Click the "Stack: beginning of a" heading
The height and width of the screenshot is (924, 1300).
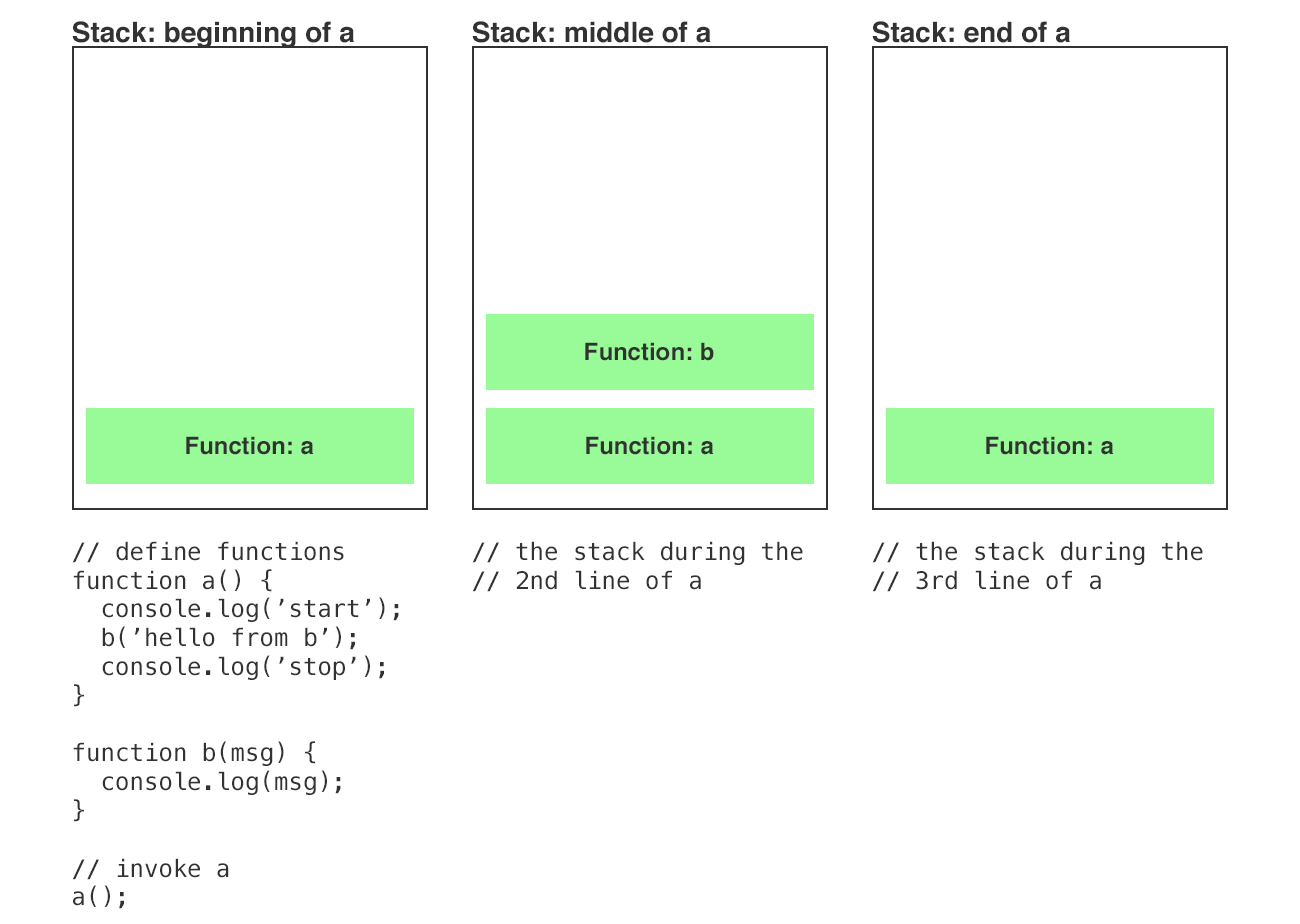point(213,33)
